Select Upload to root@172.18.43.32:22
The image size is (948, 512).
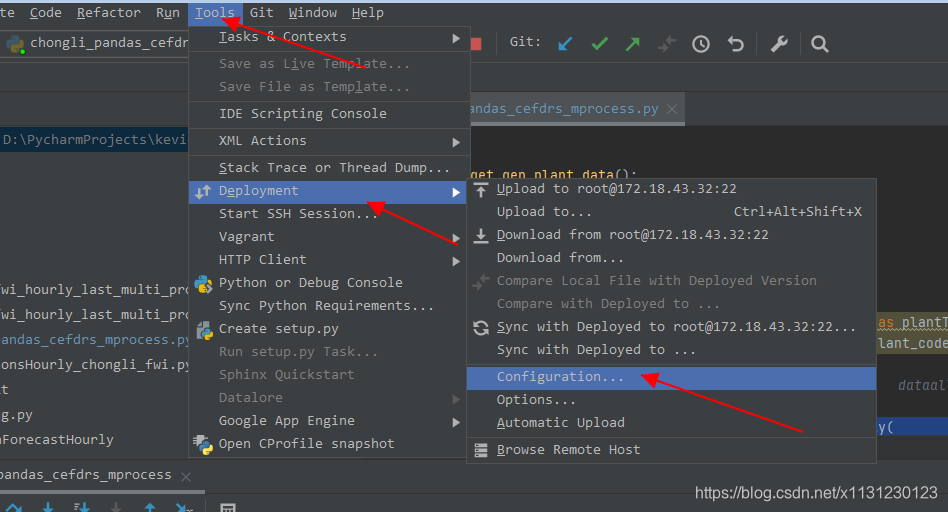(671, 189)
